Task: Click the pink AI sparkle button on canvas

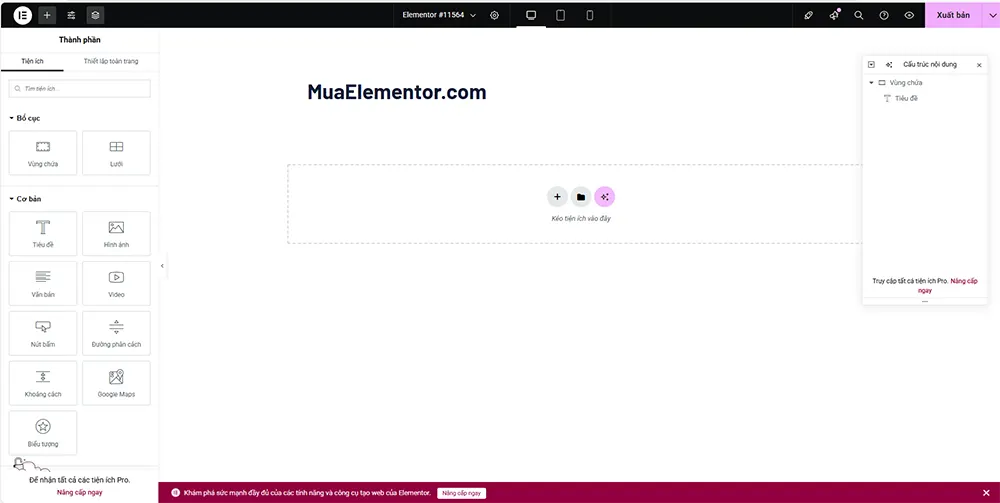Action: pyautogui.click(x=605, y=197)
